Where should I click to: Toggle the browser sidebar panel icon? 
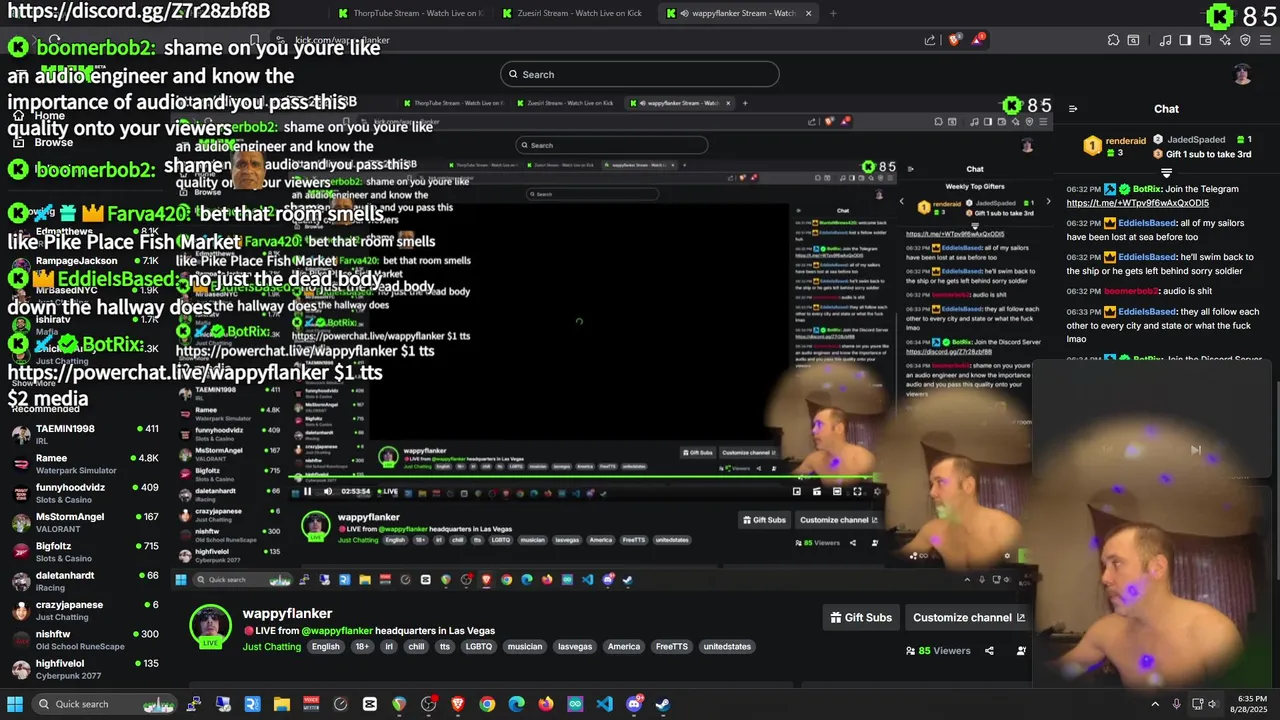(x=1185, y=40)
